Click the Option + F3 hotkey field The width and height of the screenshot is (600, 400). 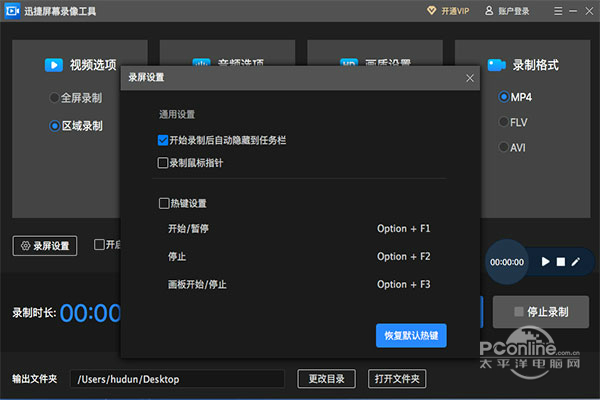pyautogui.click(x=403, y=284)
